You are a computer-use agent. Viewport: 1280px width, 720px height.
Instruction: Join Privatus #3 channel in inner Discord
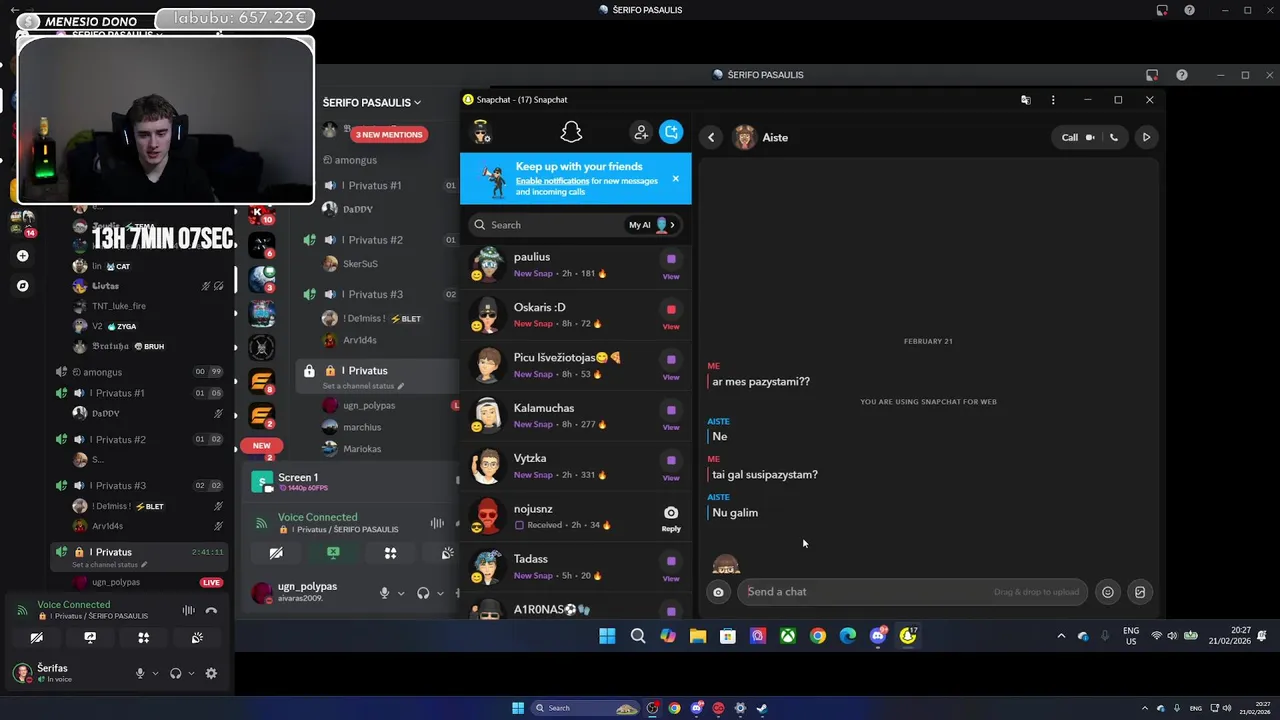click(x=376, y=294)
